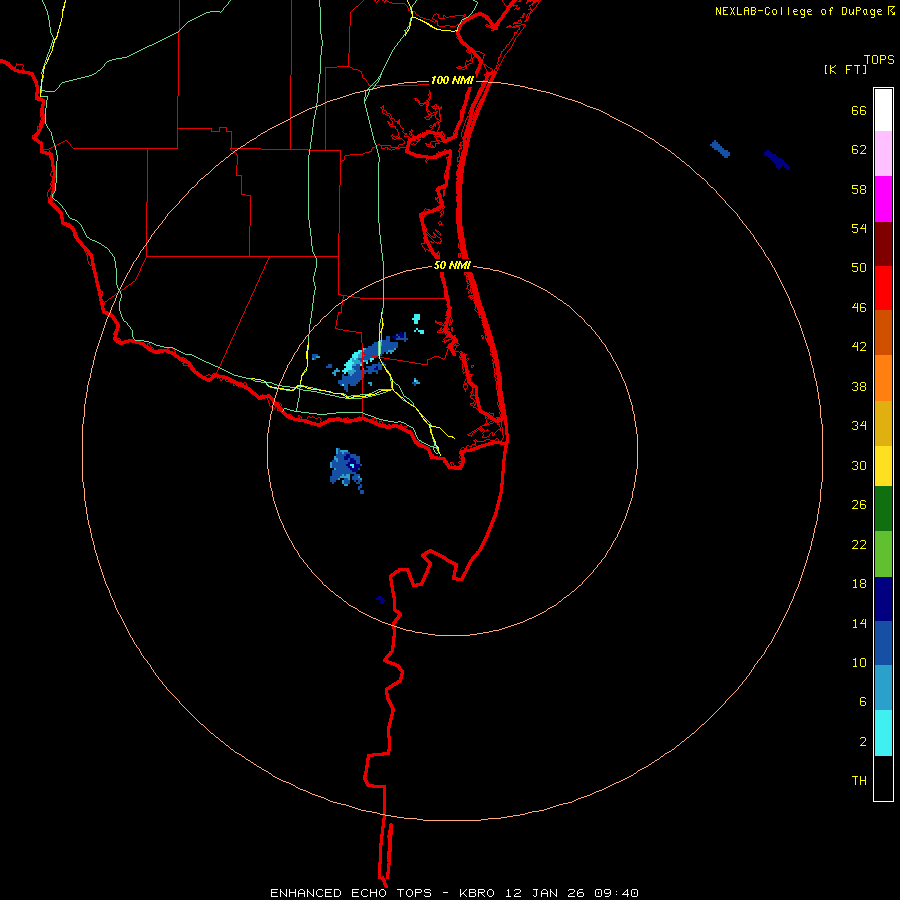The image size is (900, 900).
Task: Click the 38 value on the legend
Action: [859, 386]
